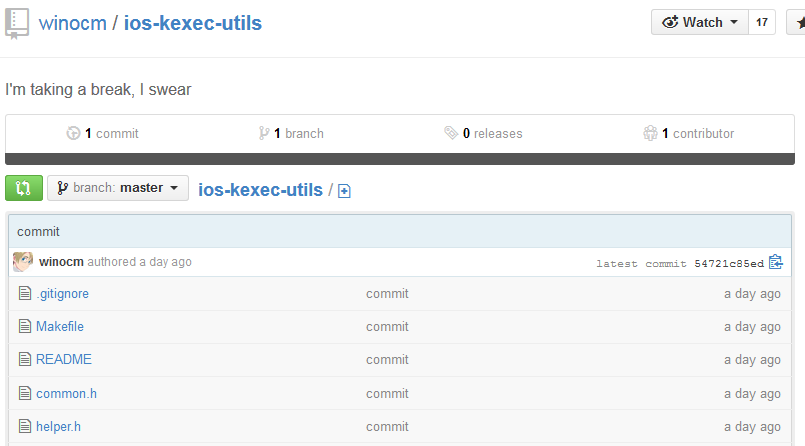Click the latest commit hash 54721c85ed
Image resolution: width=805 pixels, height=446 pixels.
(729, 264)
